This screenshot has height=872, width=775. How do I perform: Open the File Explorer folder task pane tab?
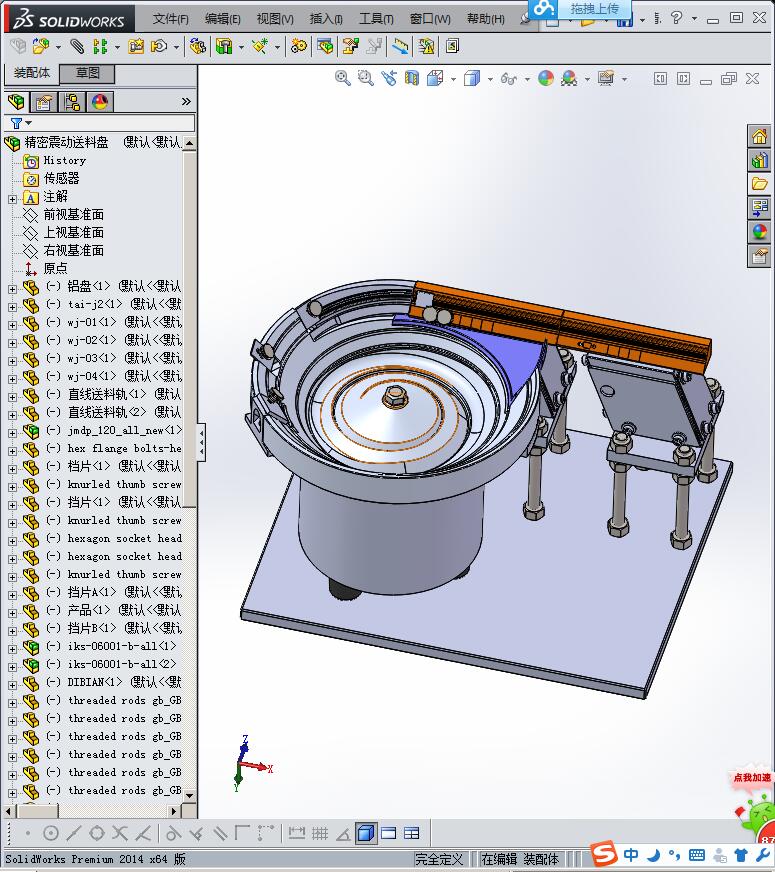coord(759,184)
